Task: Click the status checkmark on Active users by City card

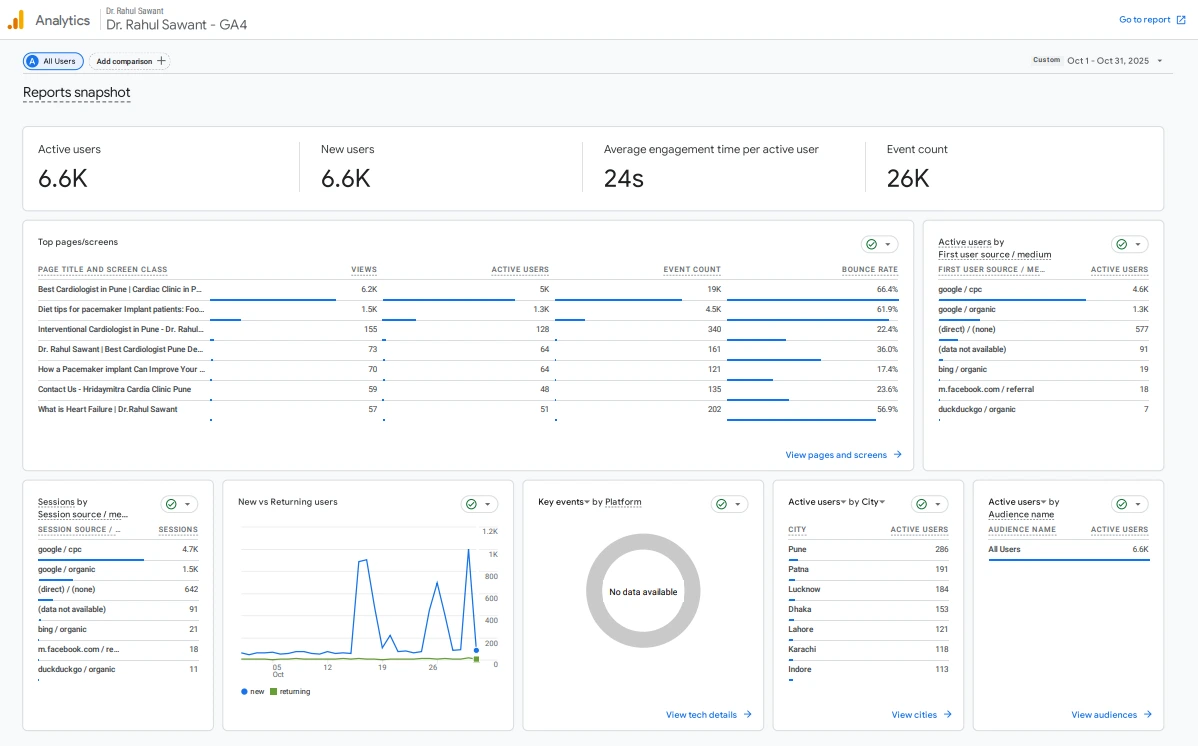Action: click(x=922, y=504)
